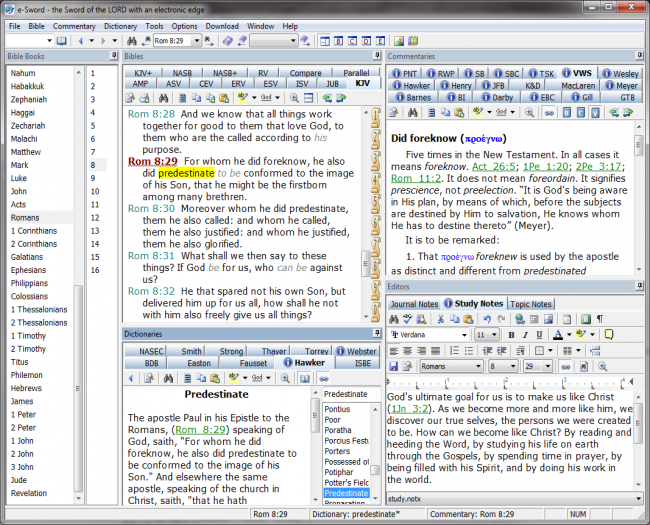Click the back arrow in Dictionaries toolbar

[131, 378]
